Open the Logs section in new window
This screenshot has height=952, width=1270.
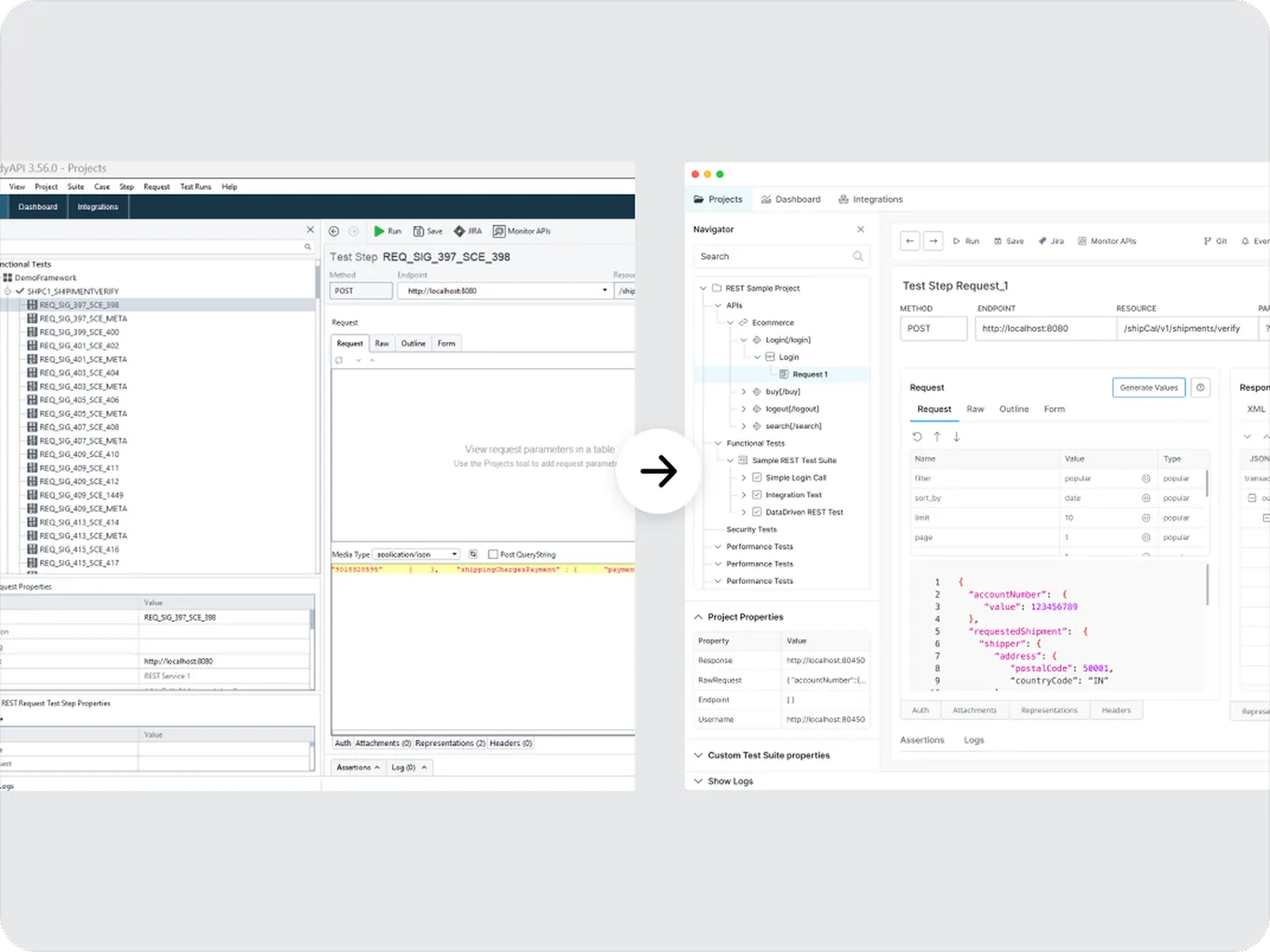(973, 741)
